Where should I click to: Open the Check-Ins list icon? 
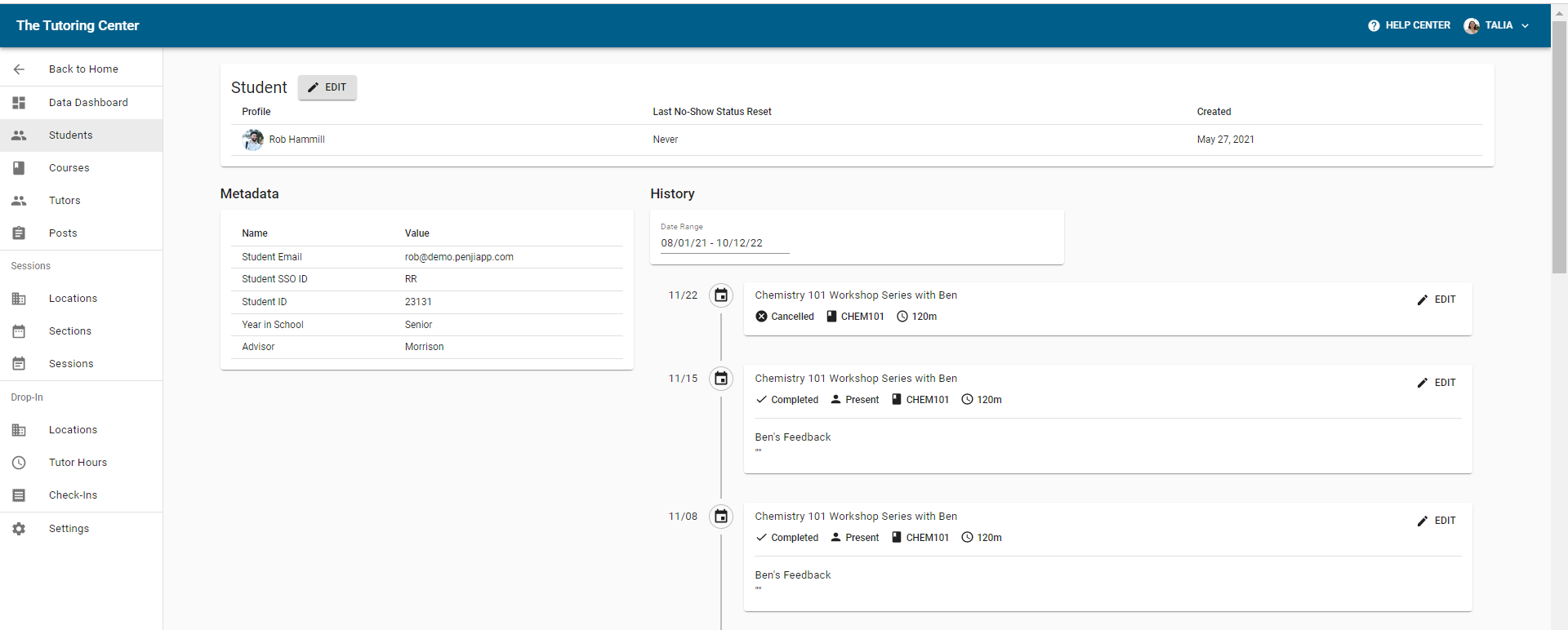(19, 495)
